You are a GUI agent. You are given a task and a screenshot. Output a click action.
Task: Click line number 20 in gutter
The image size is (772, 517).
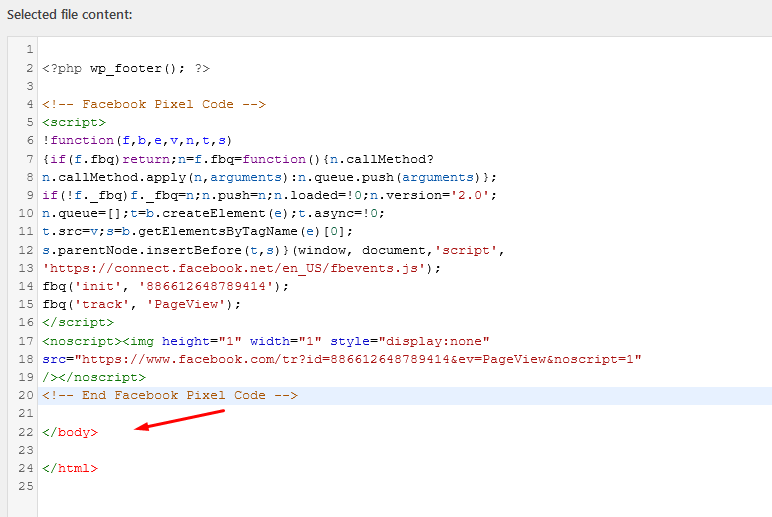[x=26, y=395]
